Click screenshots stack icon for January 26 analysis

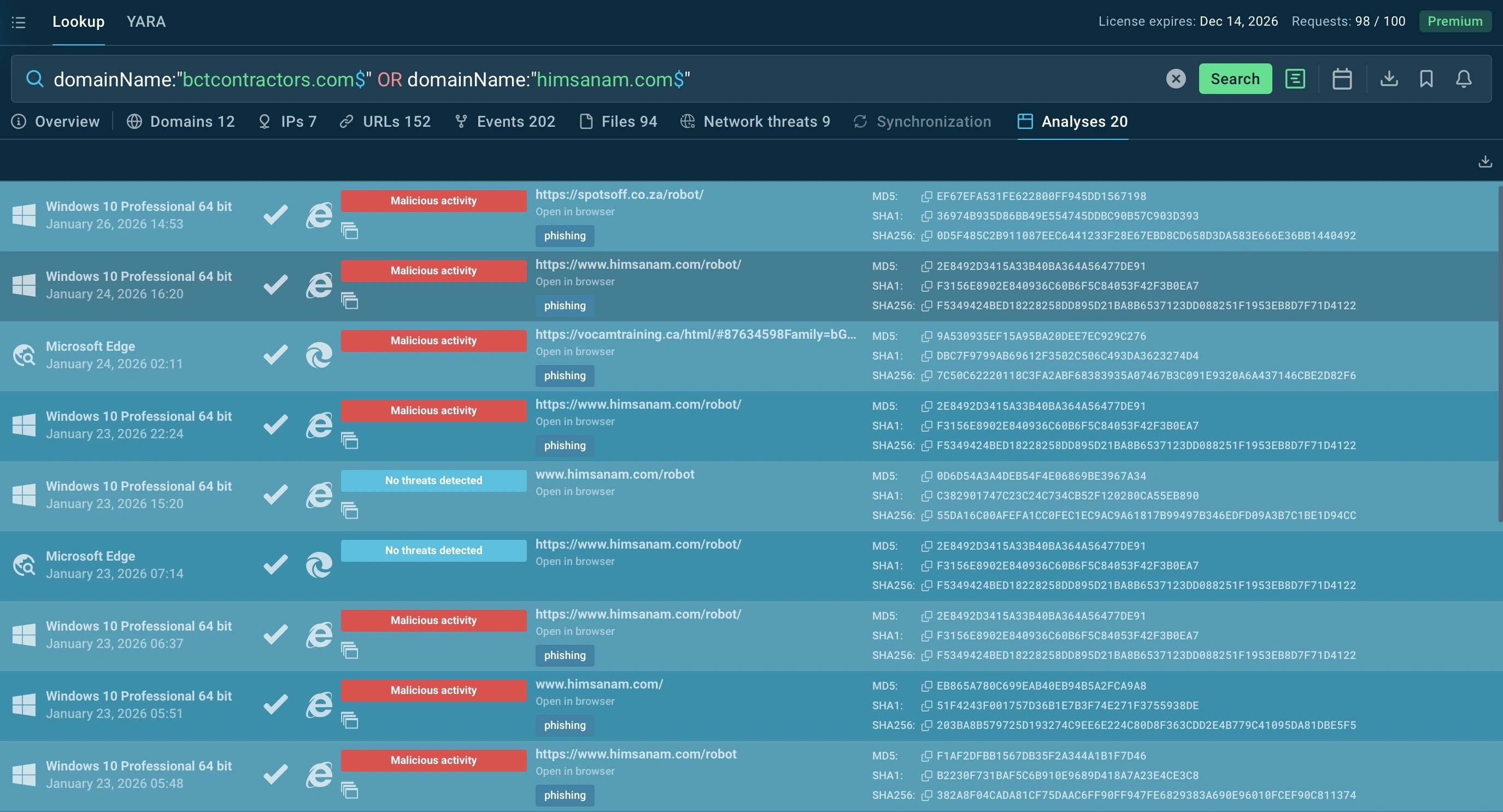[x=349, y=231]
